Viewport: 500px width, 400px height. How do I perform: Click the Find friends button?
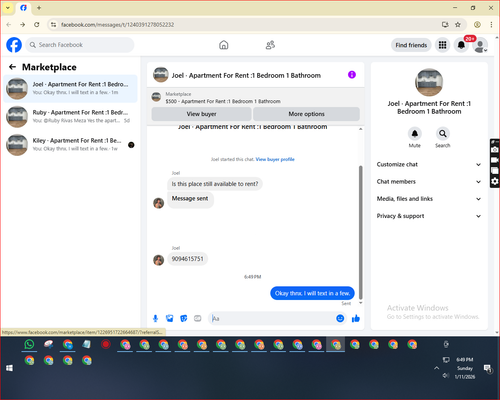[411, 45]
